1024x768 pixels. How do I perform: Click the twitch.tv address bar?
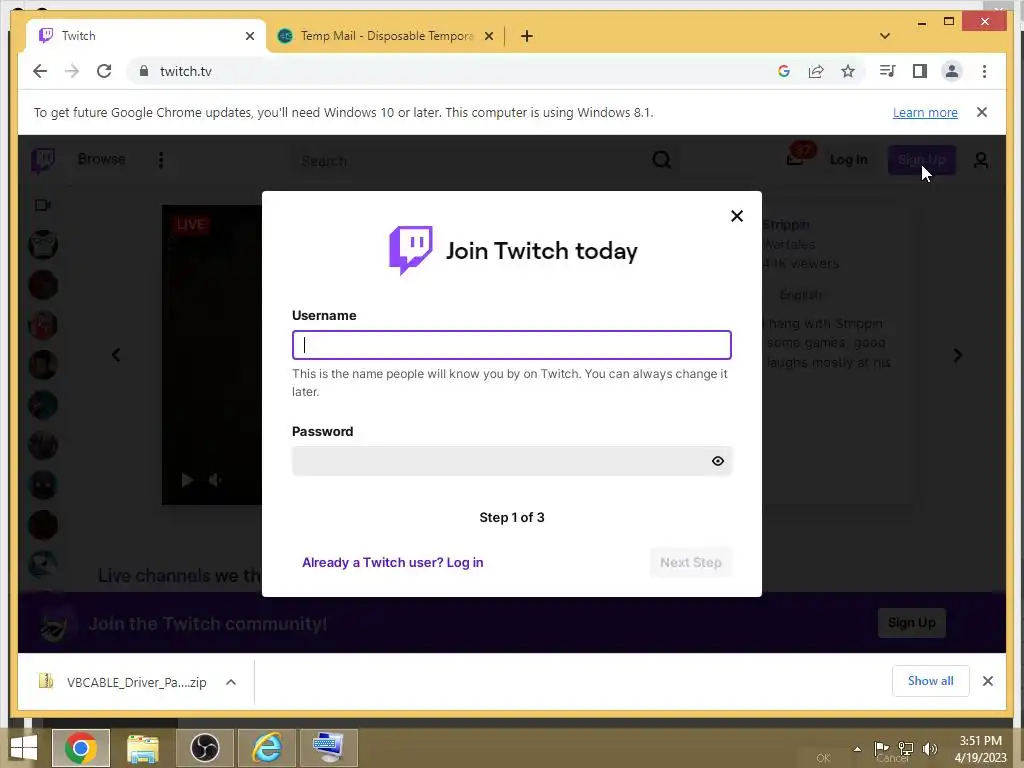pyautogui.click(x=451, y=71)
